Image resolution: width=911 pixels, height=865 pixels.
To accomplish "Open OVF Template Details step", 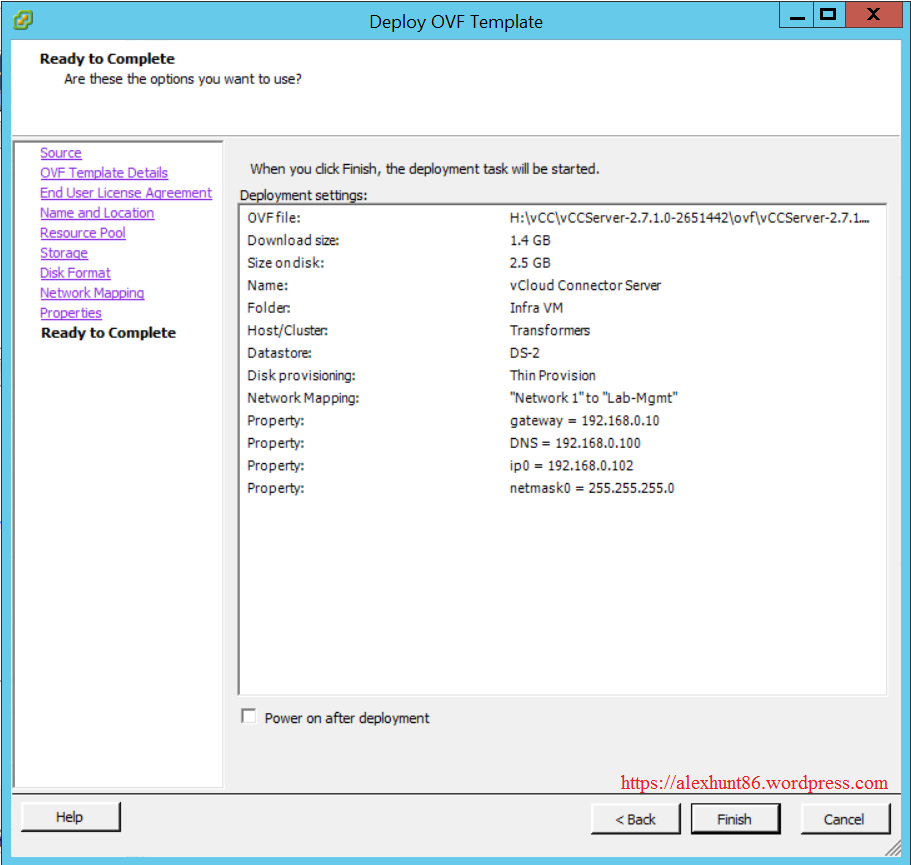I will [104, 173].
